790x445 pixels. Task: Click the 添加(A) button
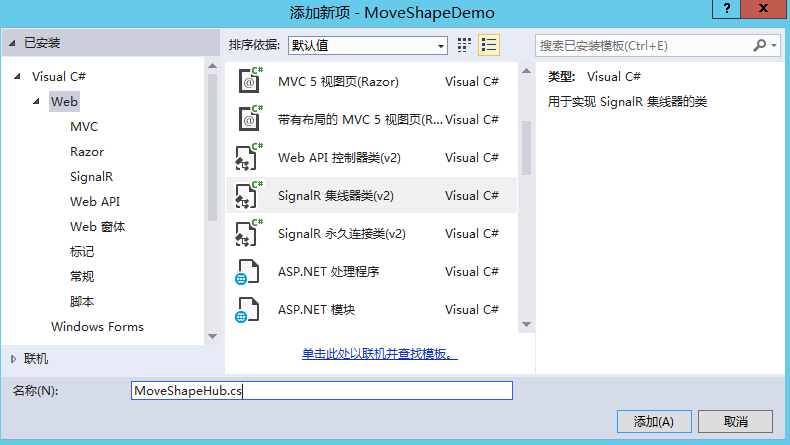tap(654, 421)
